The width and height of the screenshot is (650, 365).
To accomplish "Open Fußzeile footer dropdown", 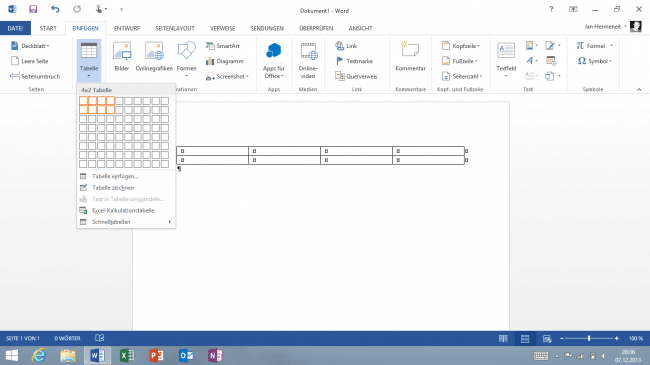I will pos(460,61).
